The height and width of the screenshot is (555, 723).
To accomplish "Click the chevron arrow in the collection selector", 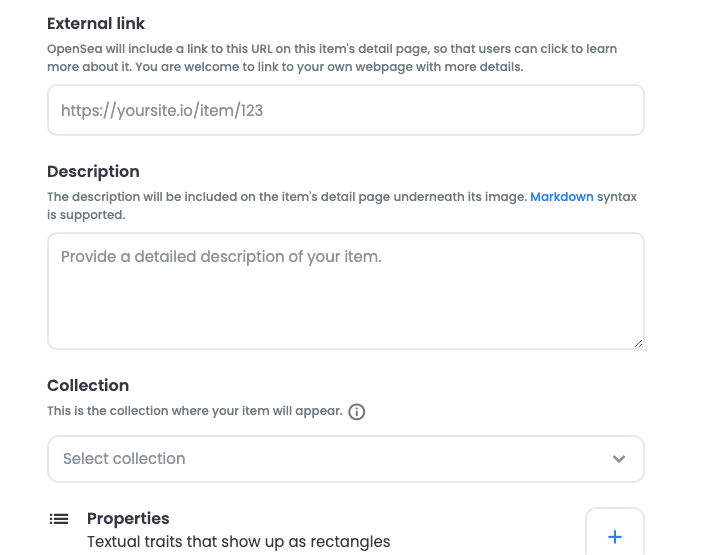I will click(619, 459).
